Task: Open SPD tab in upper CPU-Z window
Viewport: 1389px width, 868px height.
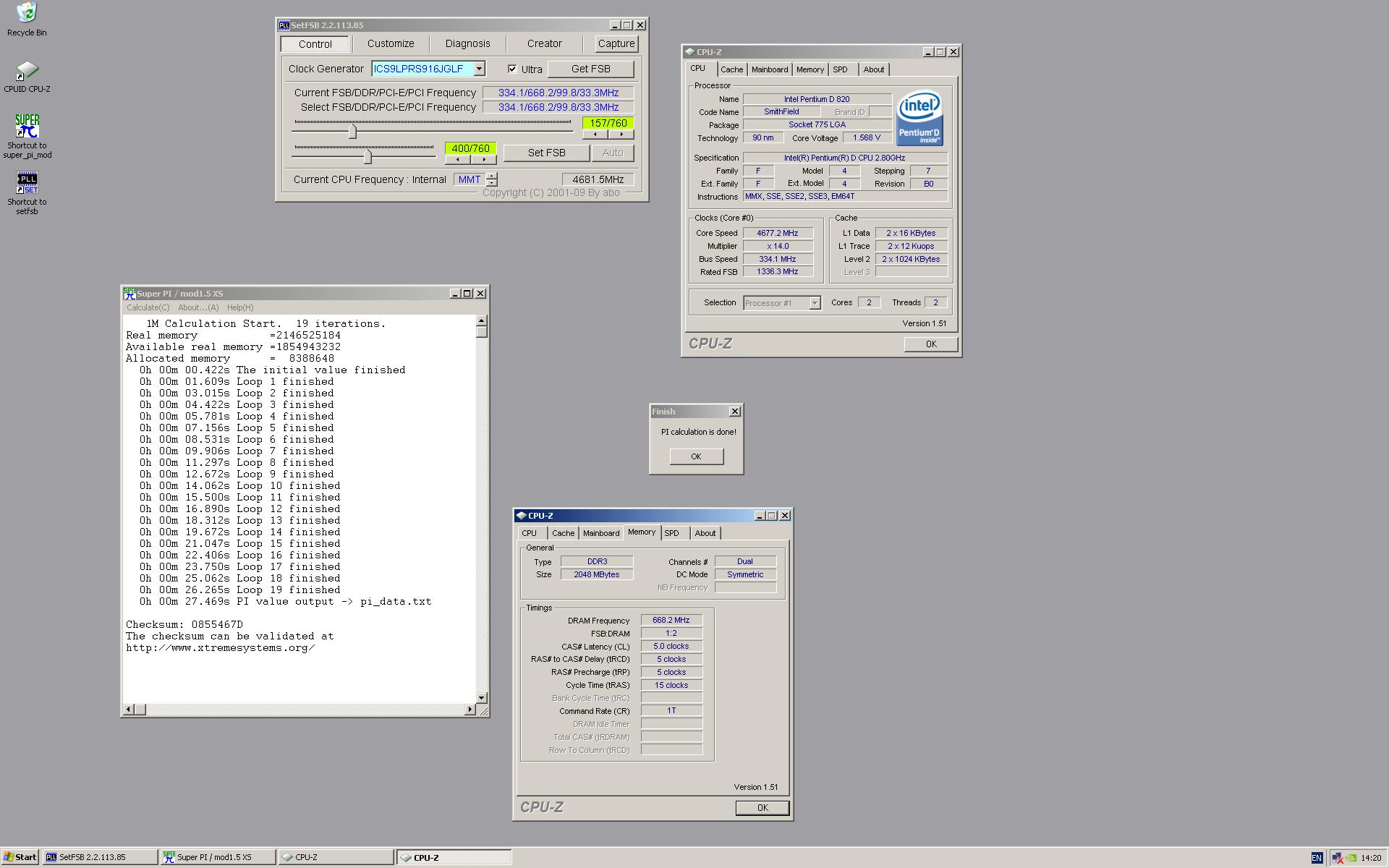Action: click(840, 70)
